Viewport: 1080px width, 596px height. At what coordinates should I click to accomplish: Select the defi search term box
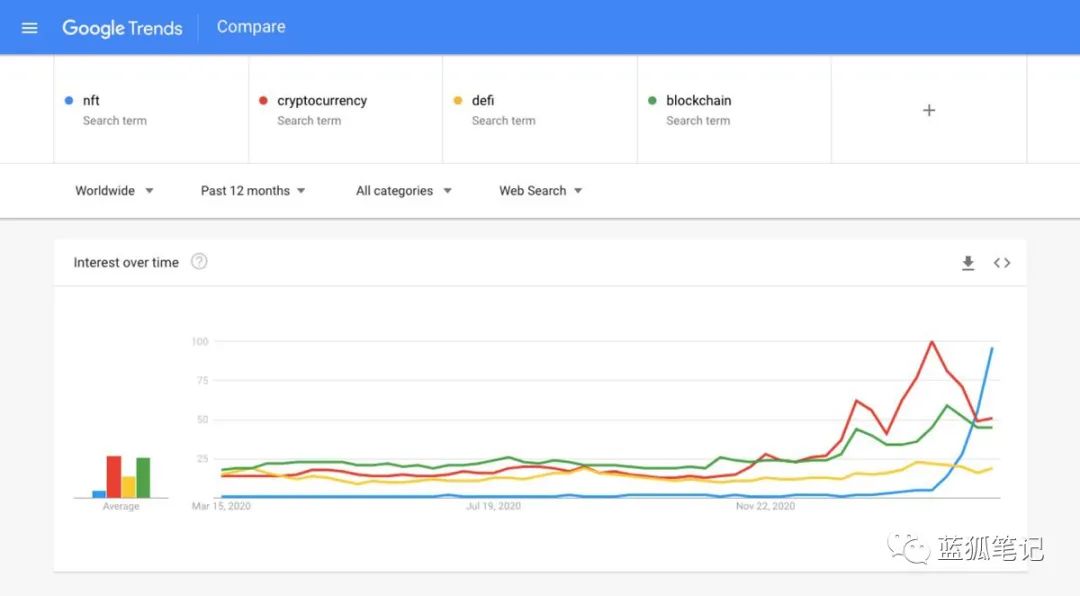click(x=540, y=110)
